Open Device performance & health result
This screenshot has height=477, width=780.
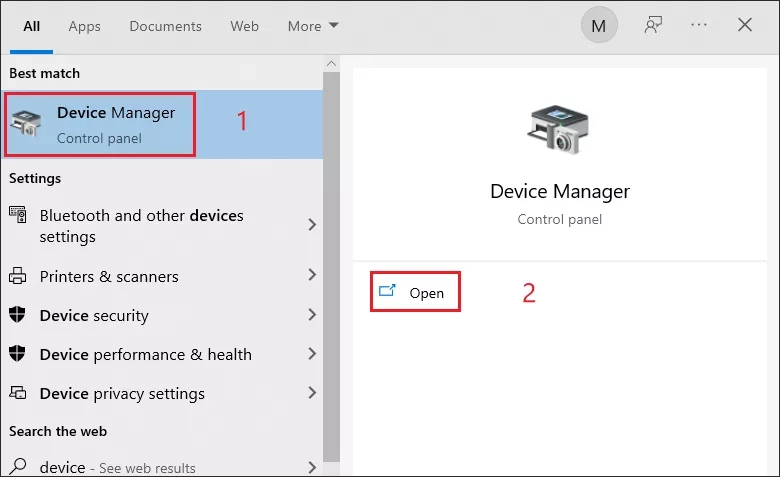pyautogui.click(x=162, y=354)
